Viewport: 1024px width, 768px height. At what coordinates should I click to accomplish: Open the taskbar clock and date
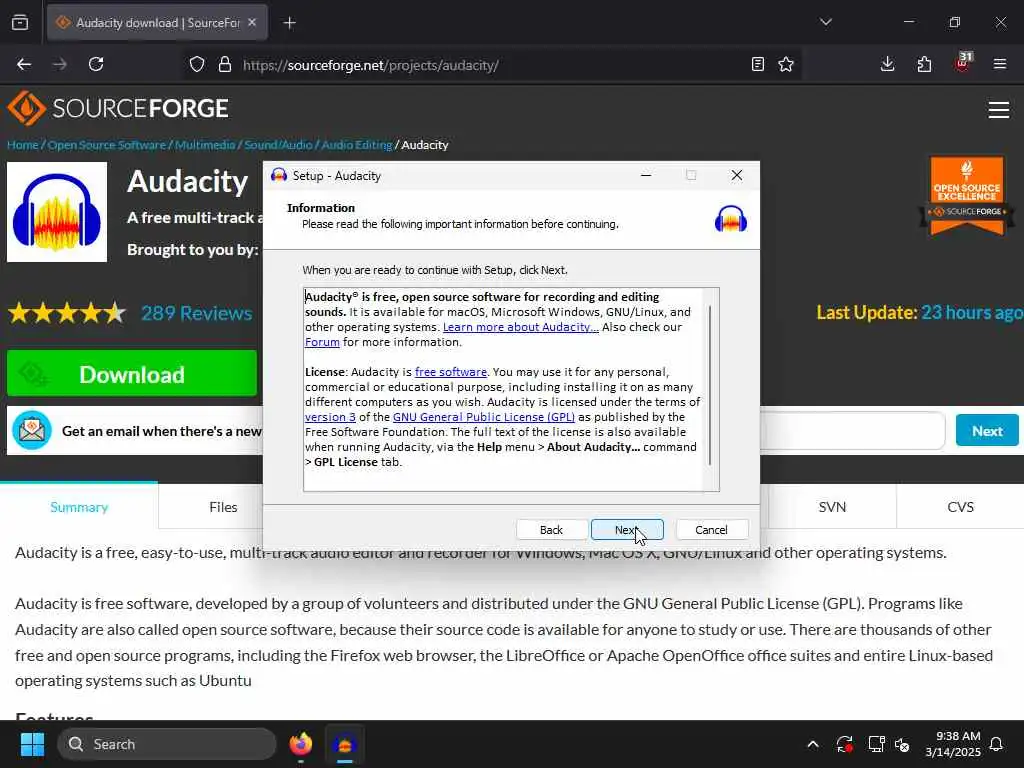point(953,744)
